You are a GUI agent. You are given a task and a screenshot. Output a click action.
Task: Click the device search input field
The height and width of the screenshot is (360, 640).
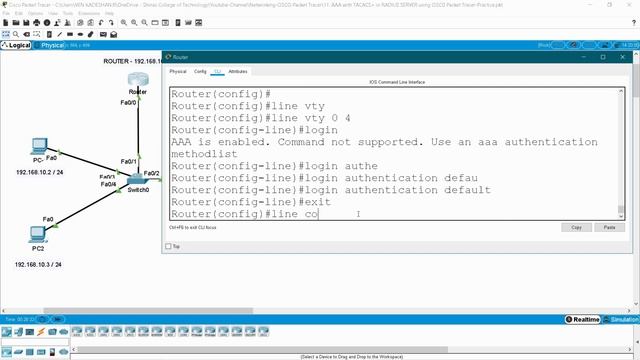(x=35, y=342)
